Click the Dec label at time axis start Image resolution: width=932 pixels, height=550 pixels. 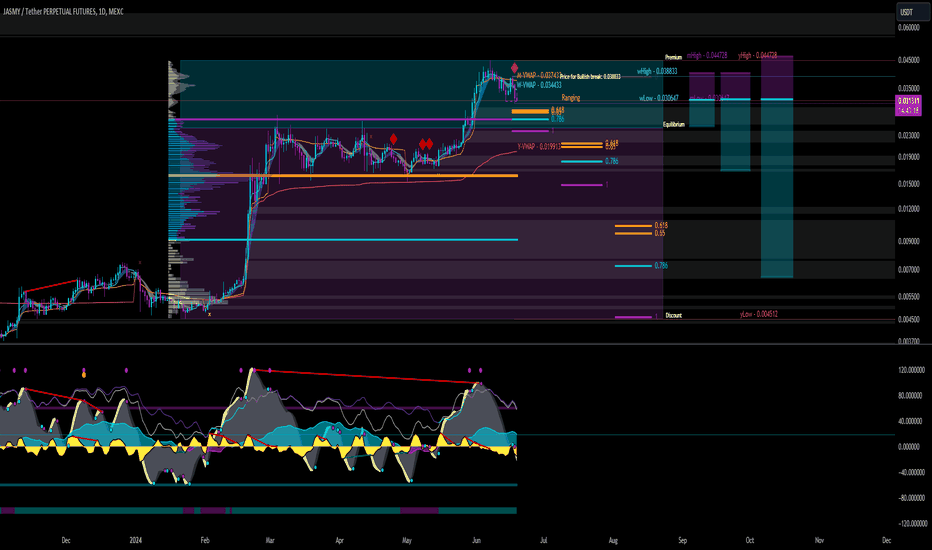[x=66, y=540]
